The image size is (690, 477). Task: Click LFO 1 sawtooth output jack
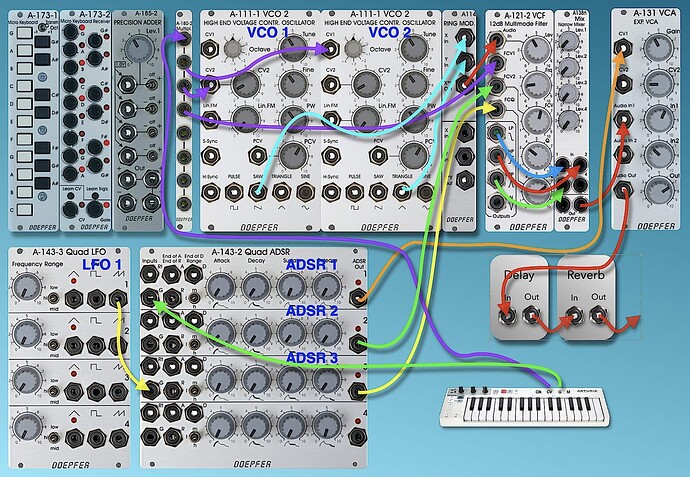click(x=118, y=299)
